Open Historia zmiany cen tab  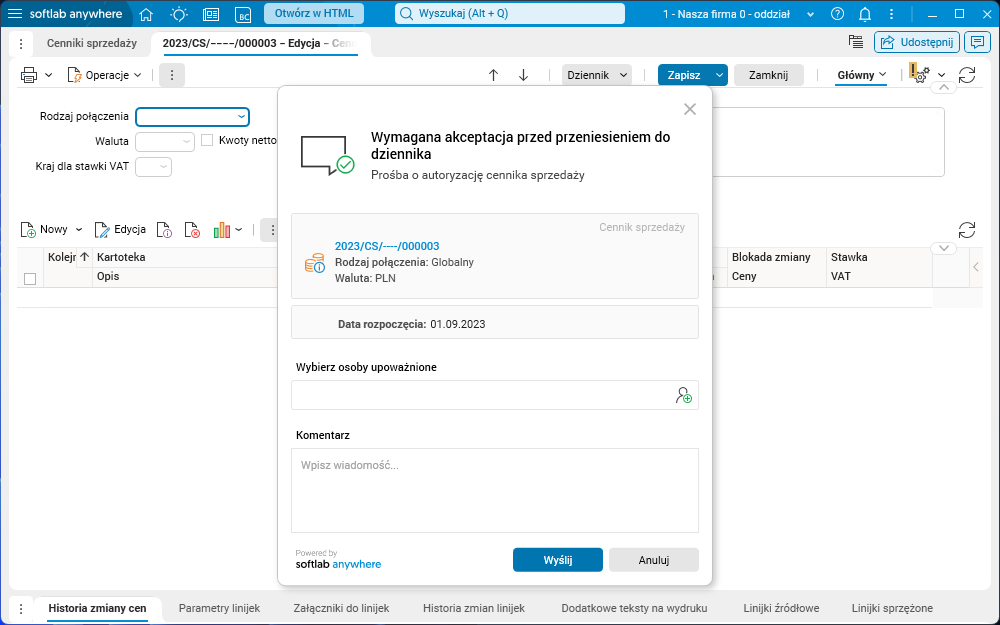(97, 608)
